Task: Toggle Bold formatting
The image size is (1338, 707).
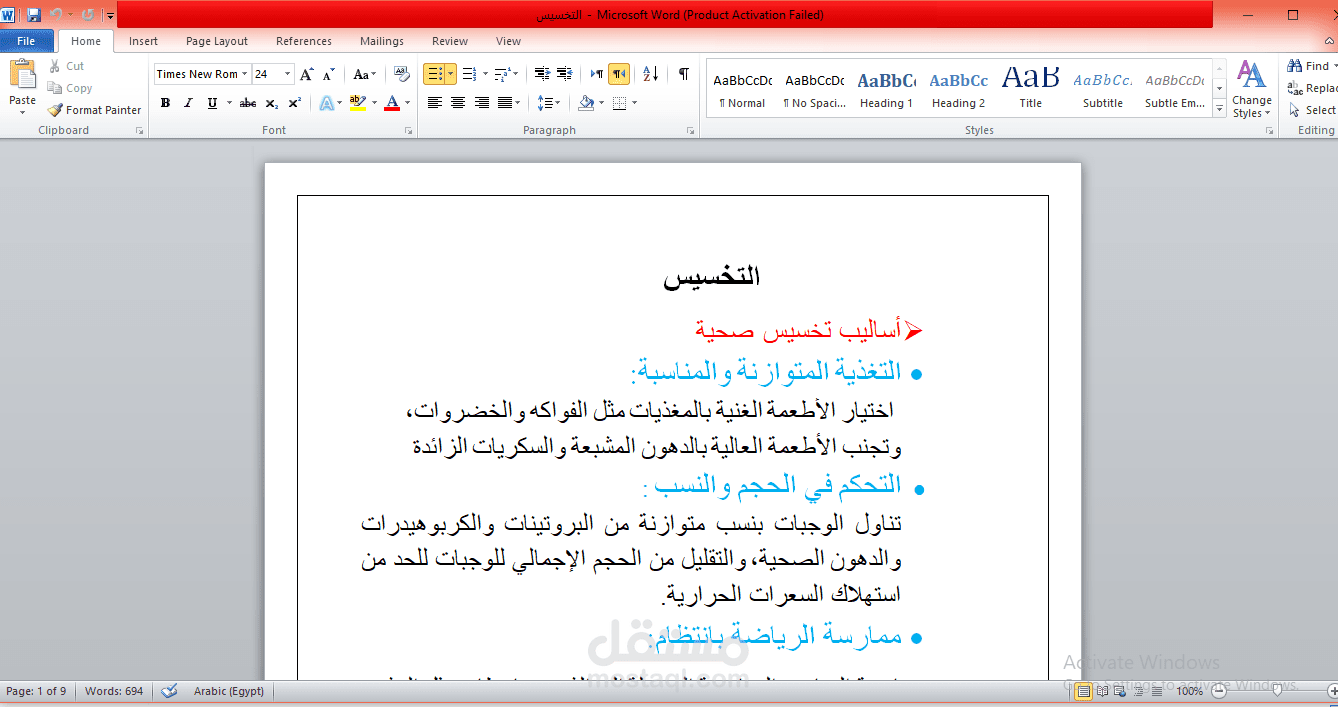Action: coord(165,102)
